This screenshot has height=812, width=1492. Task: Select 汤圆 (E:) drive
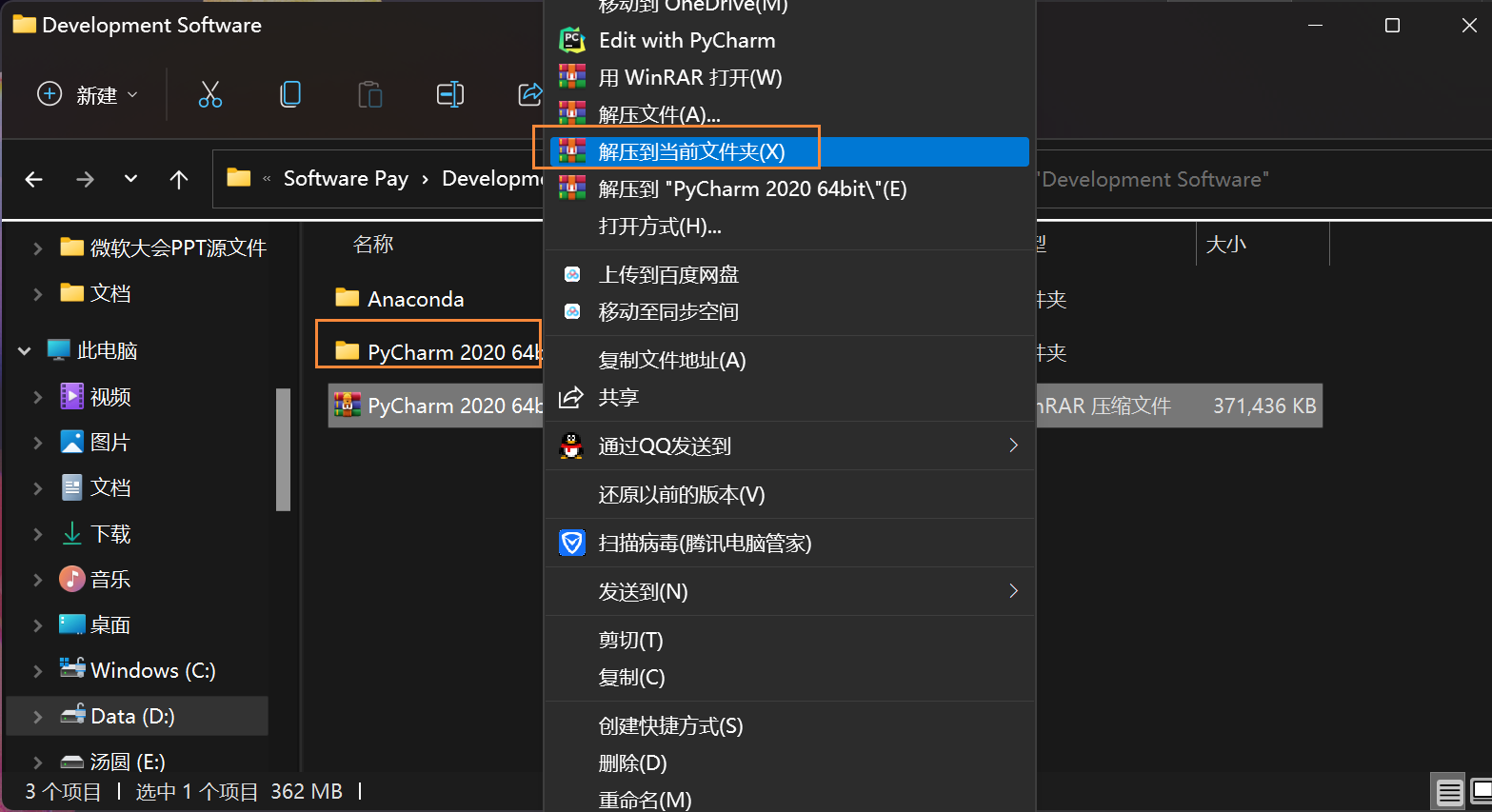pos(112,762)
